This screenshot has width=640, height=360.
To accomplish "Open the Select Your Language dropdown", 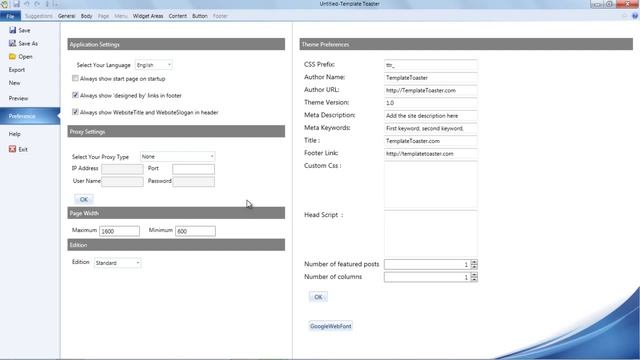I will tap(154, 65).
